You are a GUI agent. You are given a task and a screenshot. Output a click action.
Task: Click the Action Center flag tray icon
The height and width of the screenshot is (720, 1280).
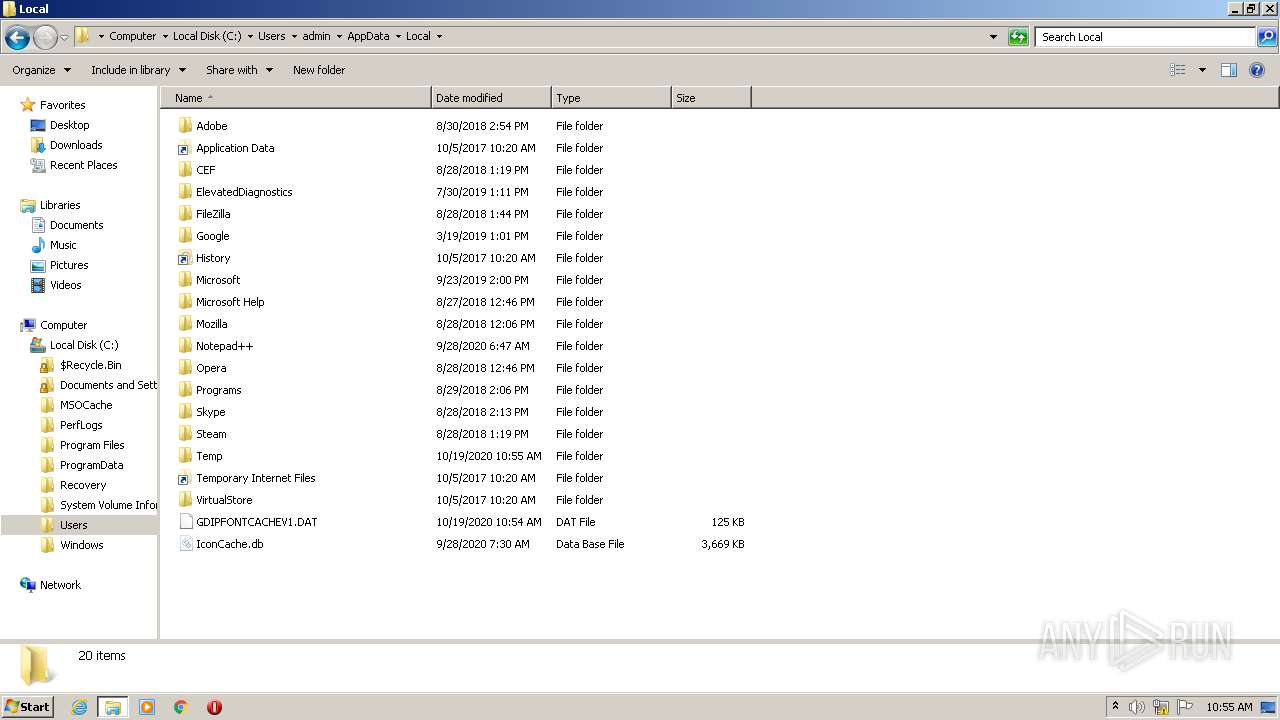tap(1185, 707)
